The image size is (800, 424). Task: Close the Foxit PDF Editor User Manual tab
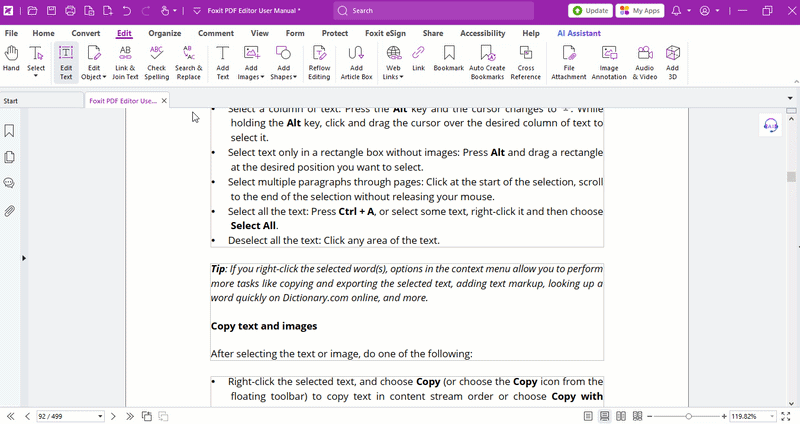click(x=164, y=101)
